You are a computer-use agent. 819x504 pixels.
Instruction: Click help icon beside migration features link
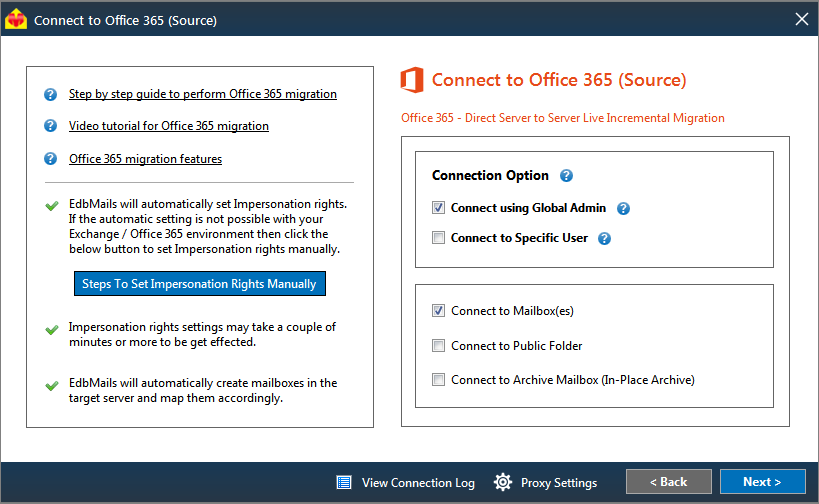50,159
